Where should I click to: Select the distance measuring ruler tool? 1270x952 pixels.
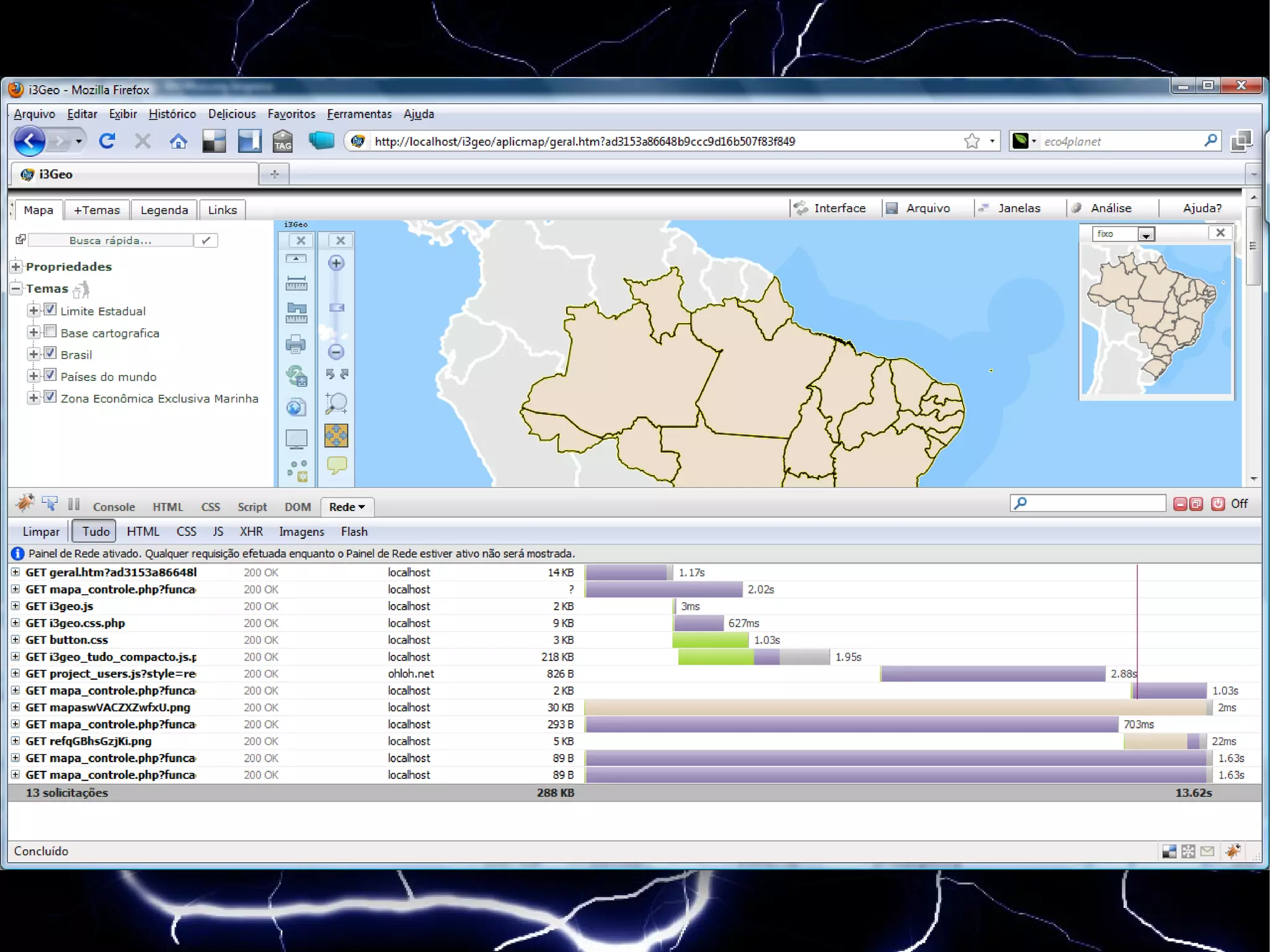tap(296, 283)
